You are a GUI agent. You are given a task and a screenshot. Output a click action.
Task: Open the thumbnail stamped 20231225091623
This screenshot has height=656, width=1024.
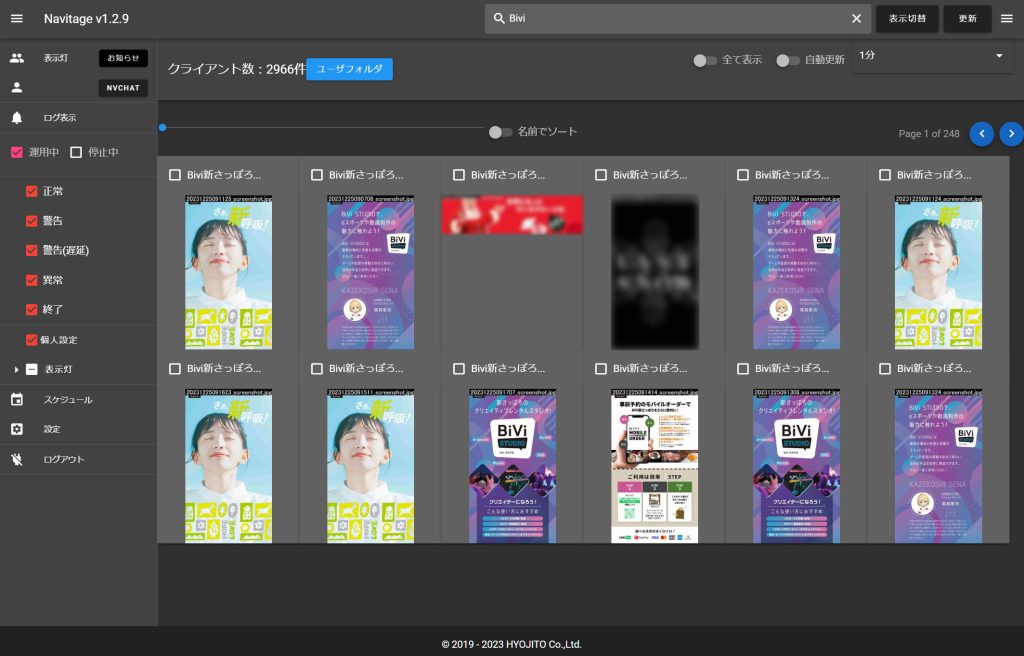229,466
